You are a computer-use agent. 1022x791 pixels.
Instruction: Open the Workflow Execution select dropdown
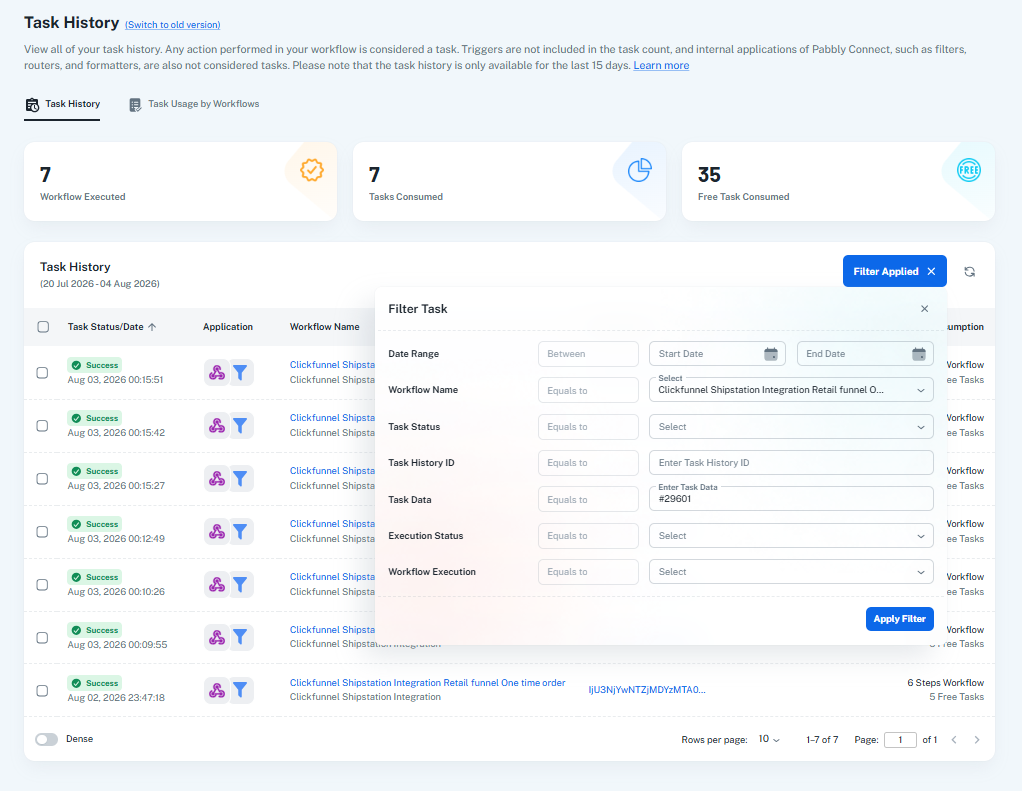pyautogui.click(x=791, y=571)
